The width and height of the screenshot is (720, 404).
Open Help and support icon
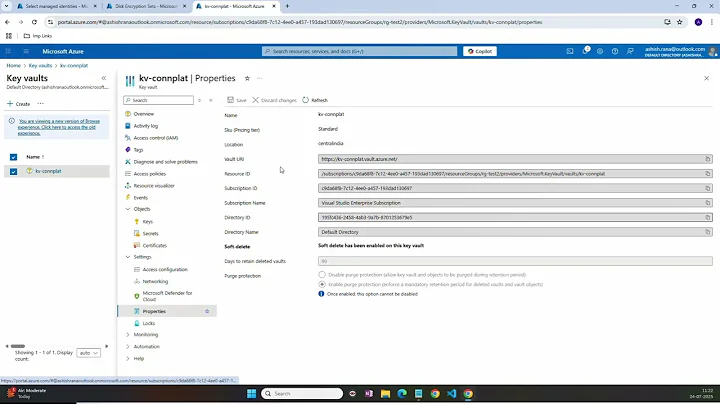click(615, 51)
